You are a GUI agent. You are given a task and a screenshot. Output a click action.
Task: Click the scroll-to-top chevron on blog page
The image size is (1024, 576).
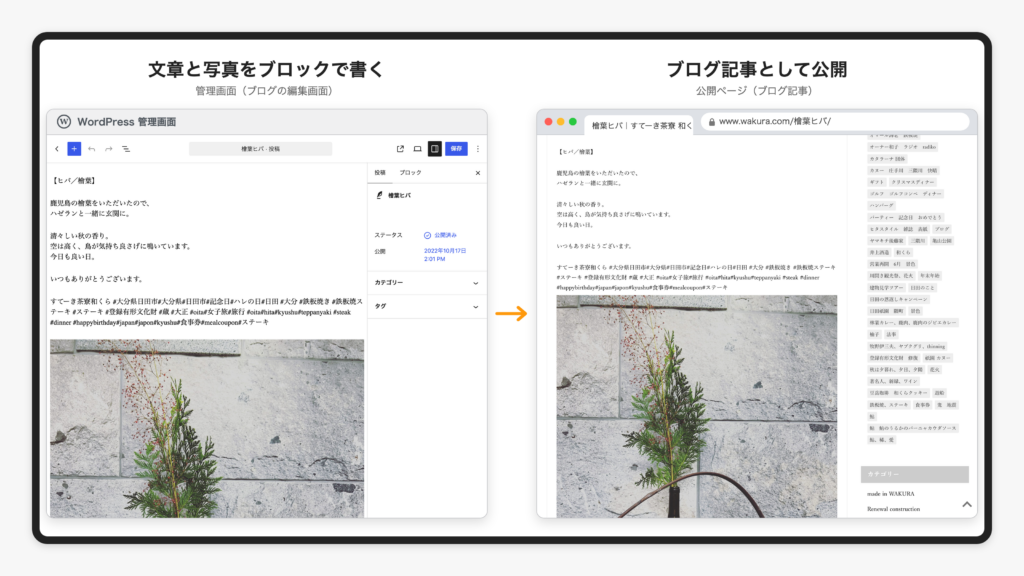tap(967, 504)
